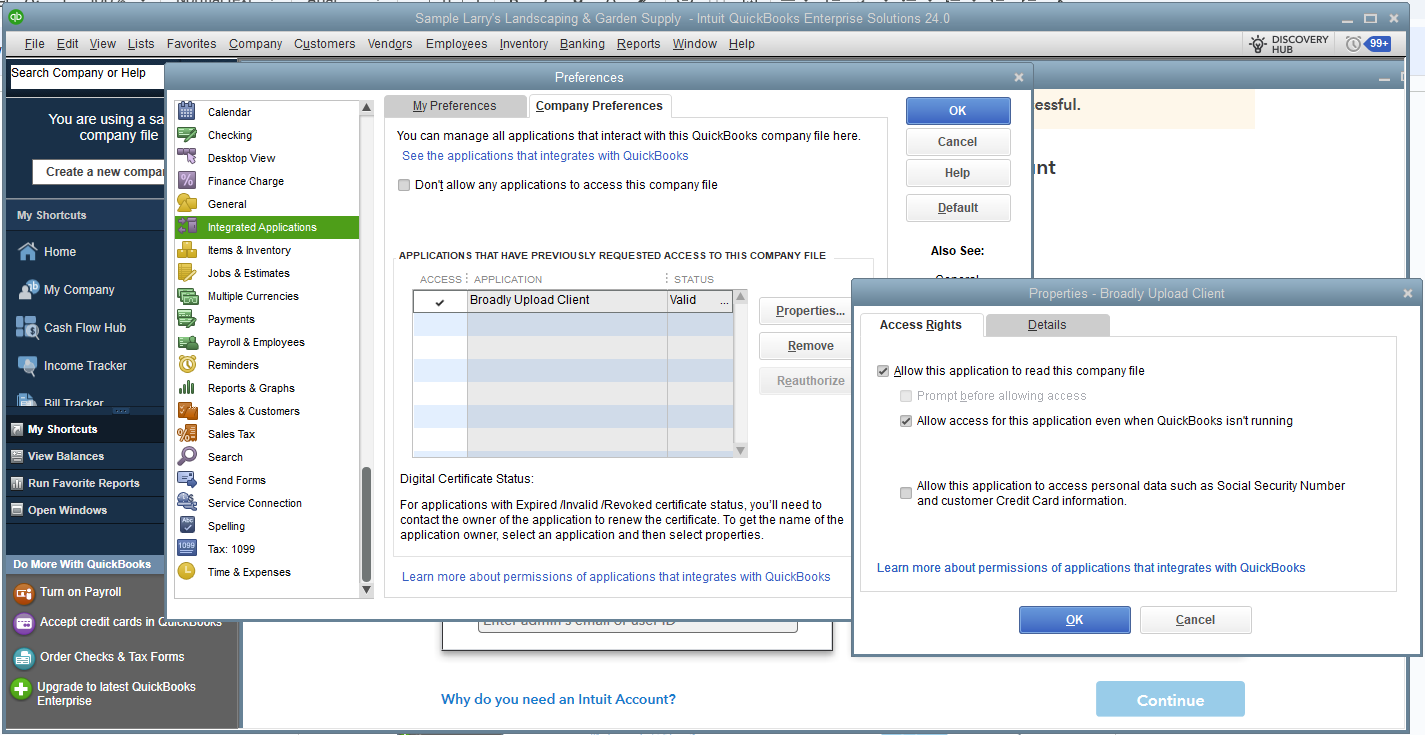This screenshot has width=1425, height=735.
Task: Click the Cash Flow Hub icon
Action: coord(27,328)
